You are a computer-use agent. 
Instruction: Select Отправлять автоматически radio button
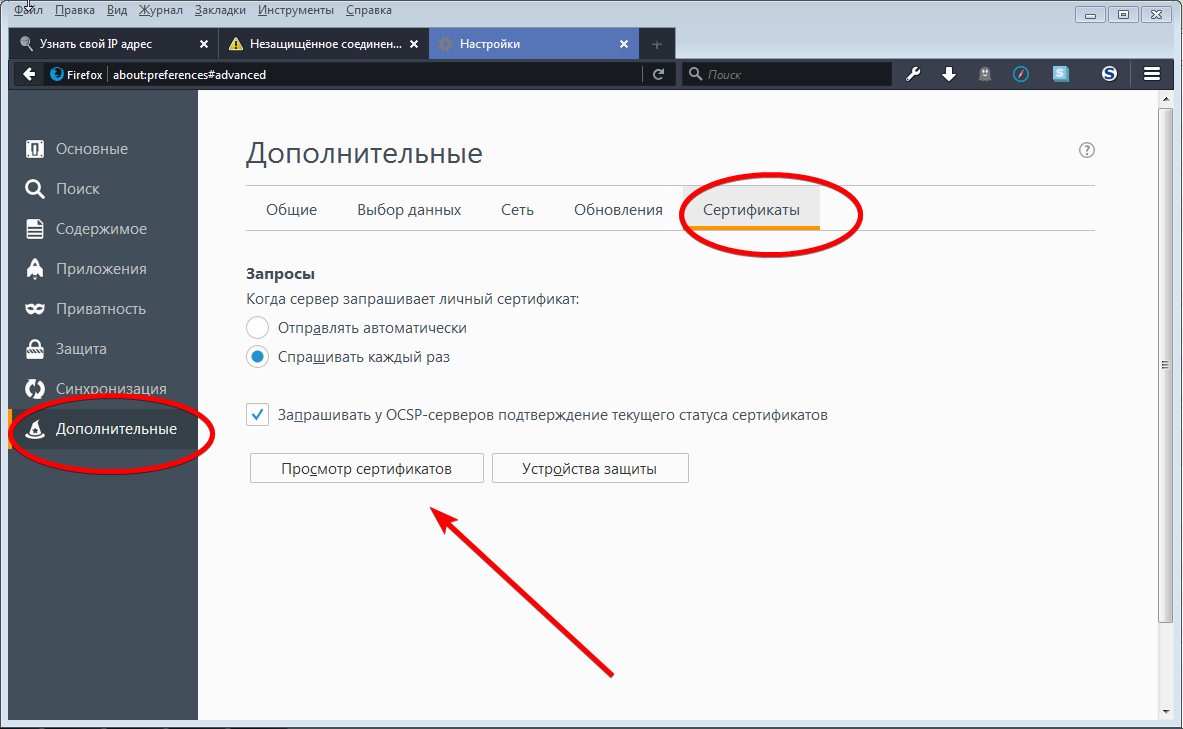pyautogui.click(x=257, y=328)
